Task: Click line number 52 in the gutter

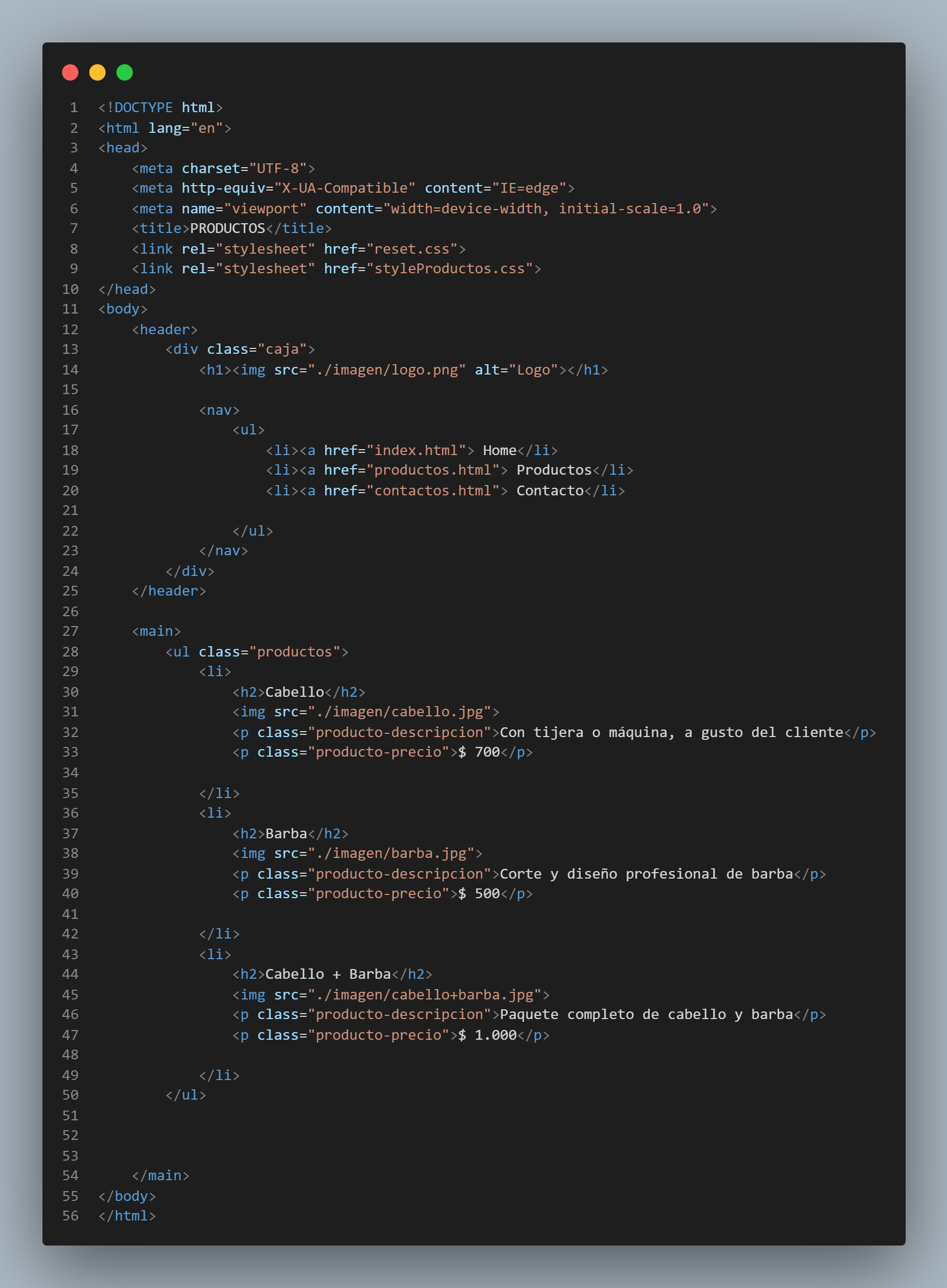Action: pos(71,1136)
